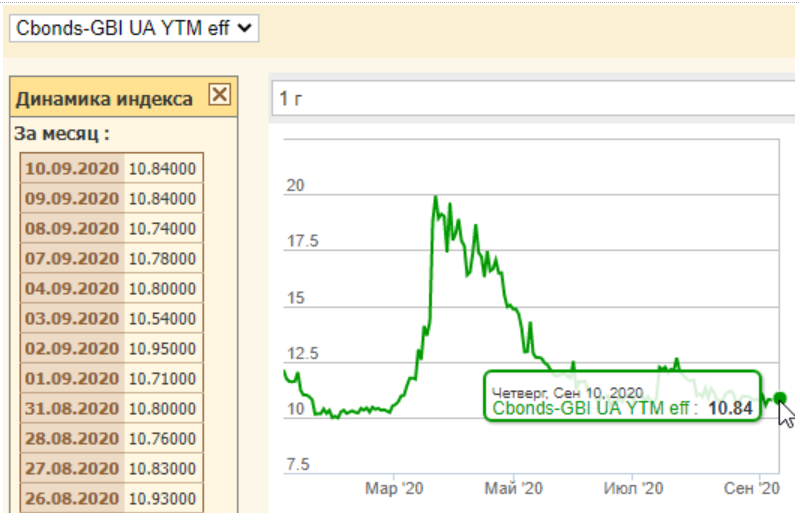Select date 07.09.2020 in table
800x520 pixels.
point(72,258)
